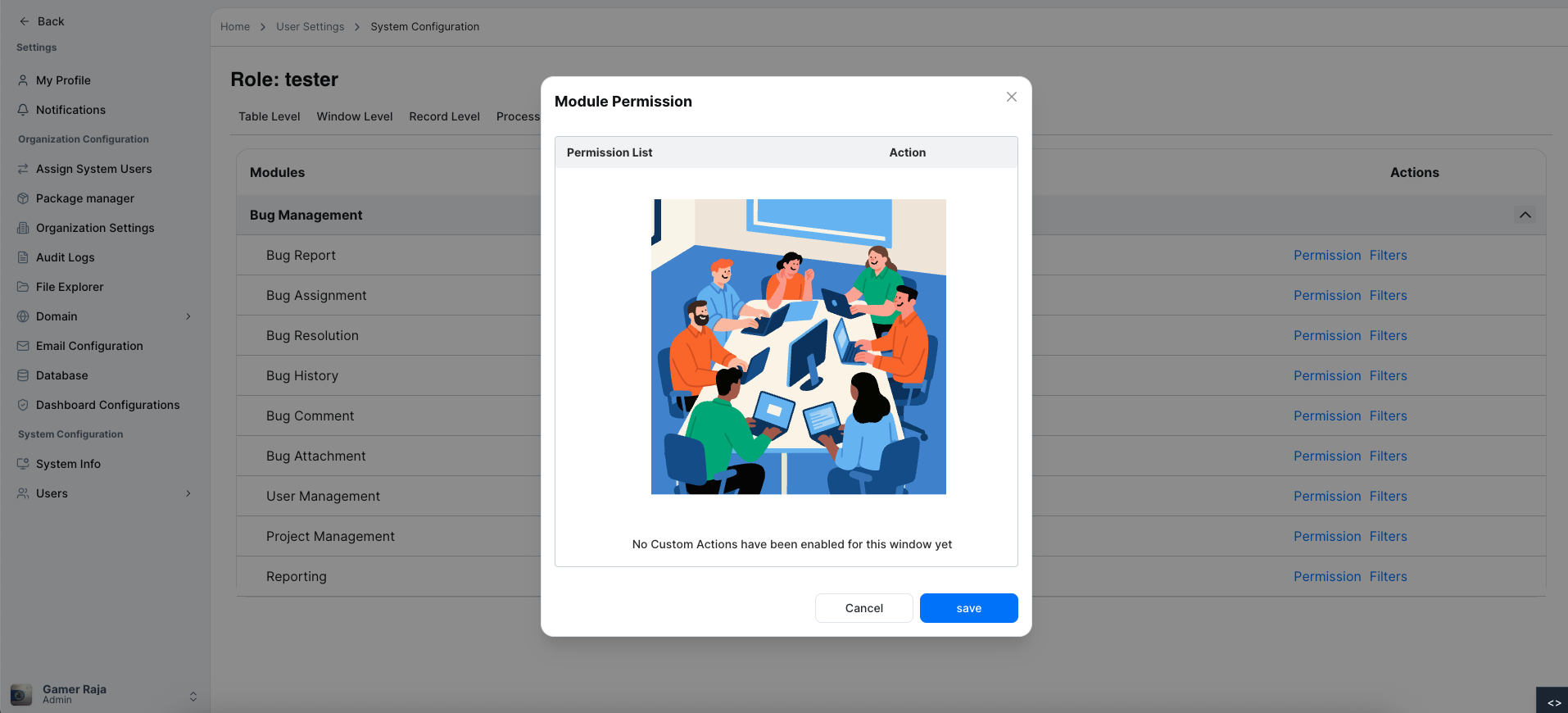1568x713 pixels.
Task: Open Filters for Bug Attachment
Action: click(1389, 456)
